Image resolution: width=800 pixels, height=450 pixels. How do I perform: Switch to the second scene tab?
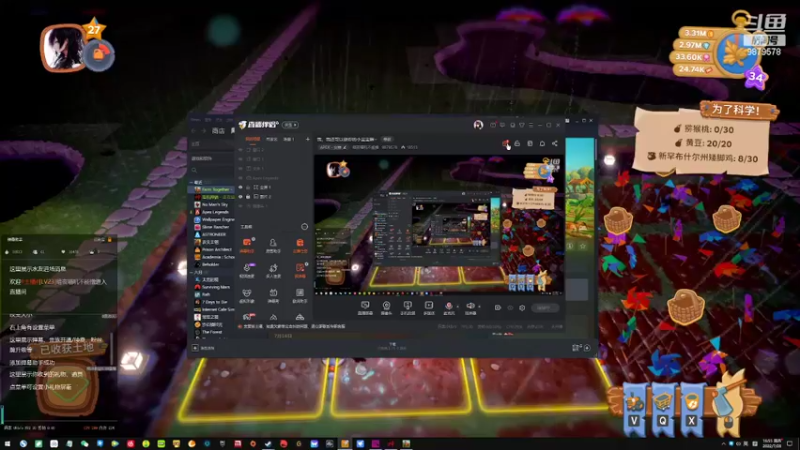271,139
